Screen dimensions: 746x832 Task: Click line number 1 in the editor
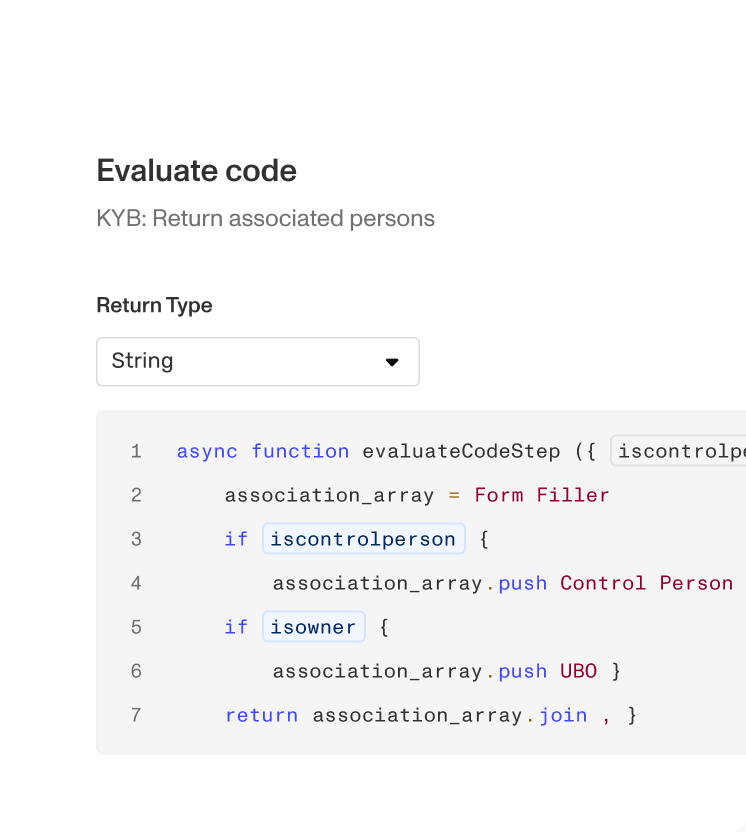(x=136, y=451)
